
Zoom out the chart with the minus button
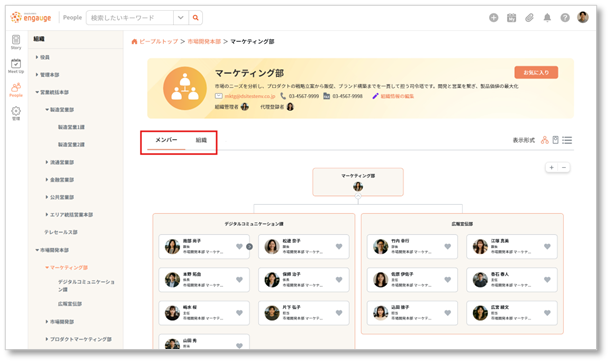click(x=564, y=167)
